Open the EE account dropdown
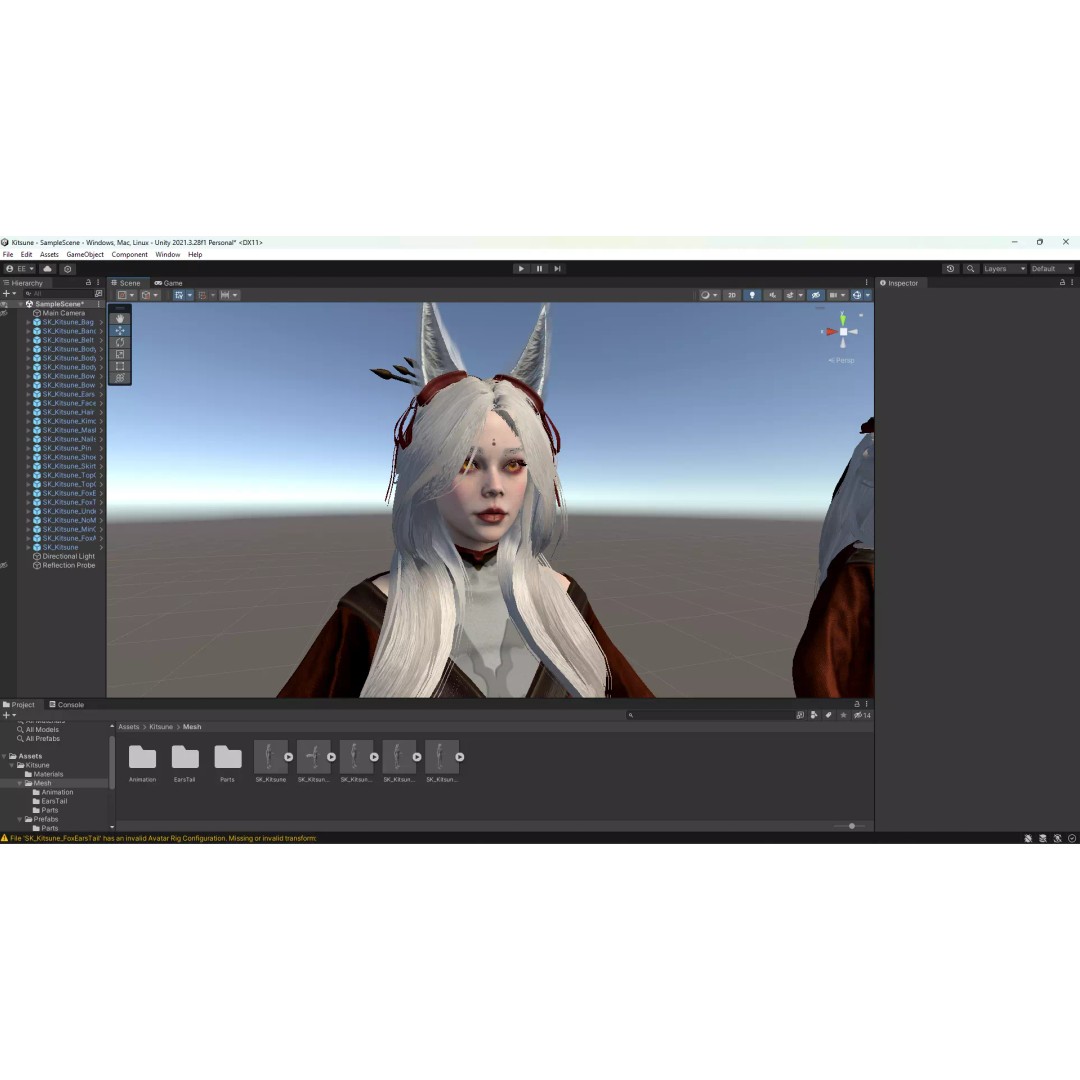Screen dimensions: 1080x1080 click(x=20, y=269)
